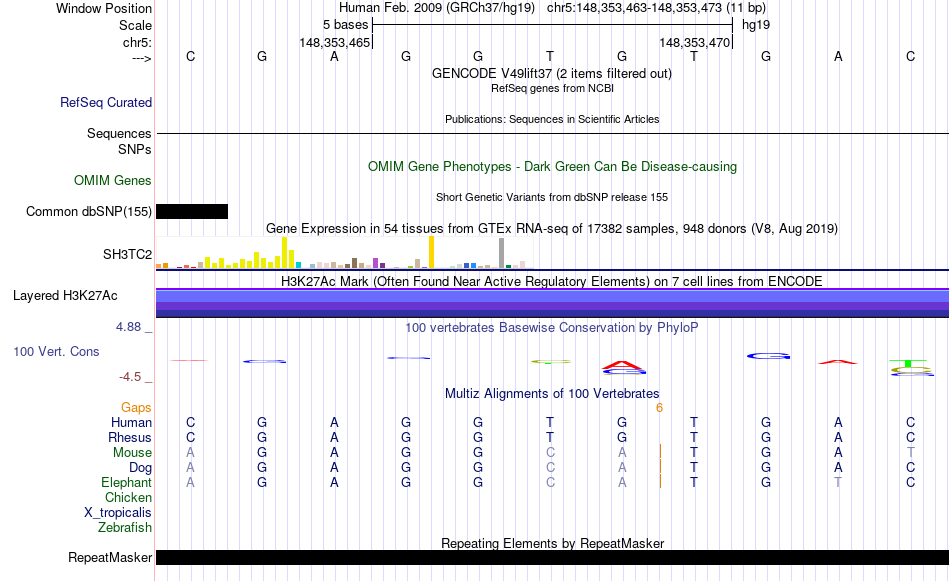This screenshot has height=581, width=950.
Task: Click Multiz Alignments of 100 Vertebrates title
Action: (552, 394)
